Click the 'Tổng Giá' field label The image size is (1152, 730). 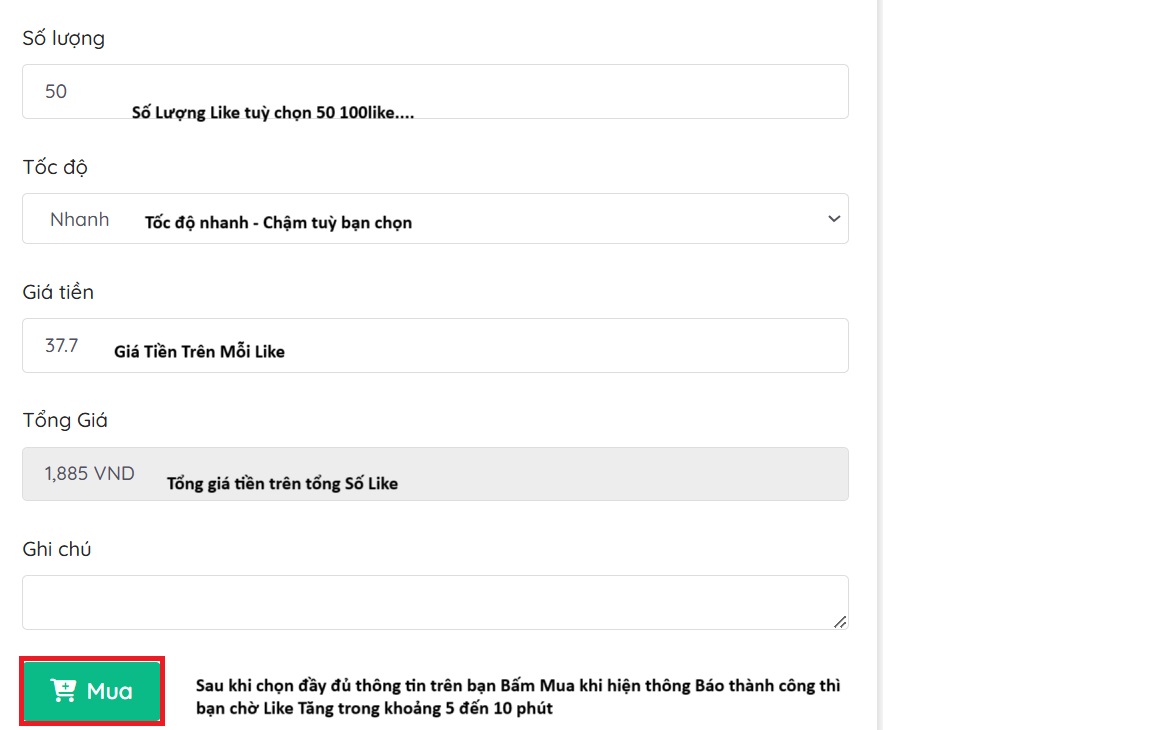coord(65,420)
